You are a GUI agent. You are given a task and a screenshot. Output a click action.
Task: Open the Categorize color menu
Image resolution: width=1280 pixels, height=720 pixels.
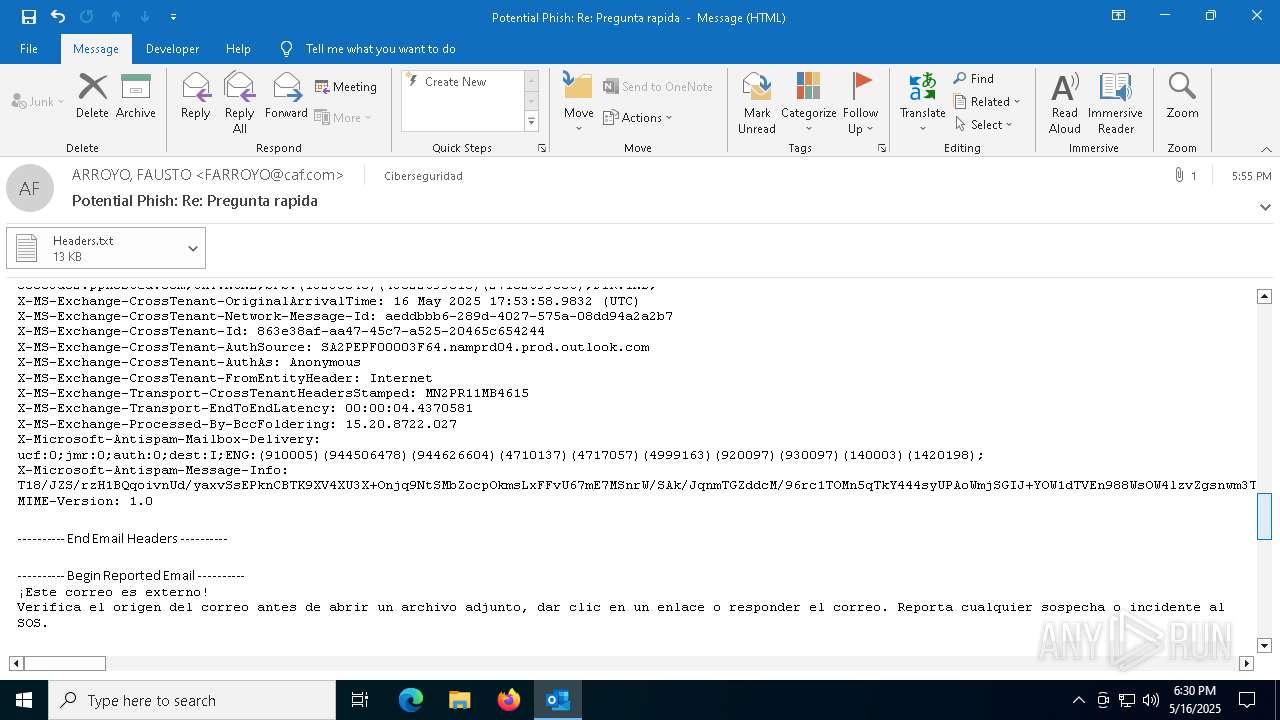click(x=808, y=103)
